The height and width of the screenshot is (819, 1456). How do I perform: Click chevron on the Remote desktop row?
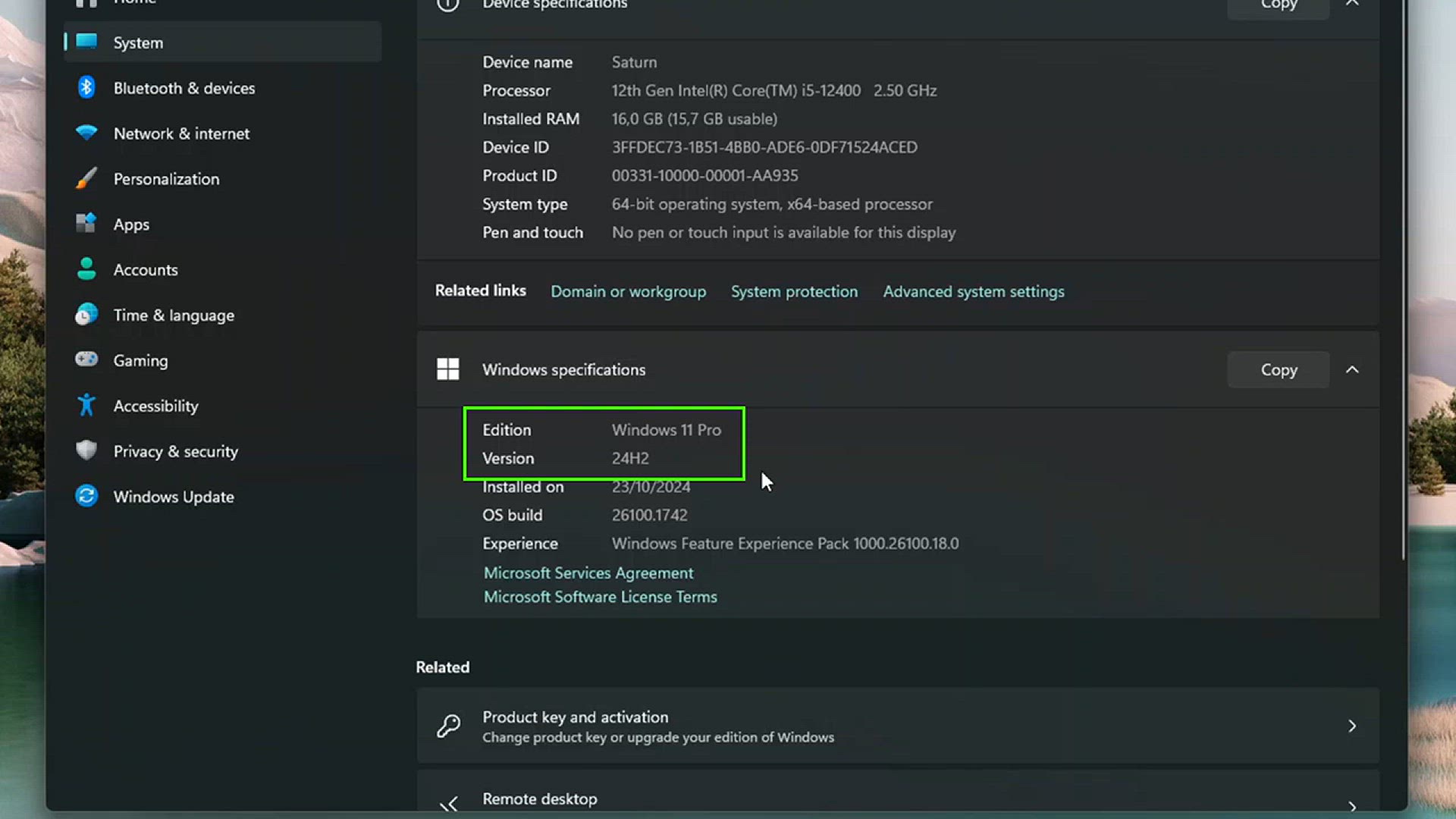[1352, 806]
